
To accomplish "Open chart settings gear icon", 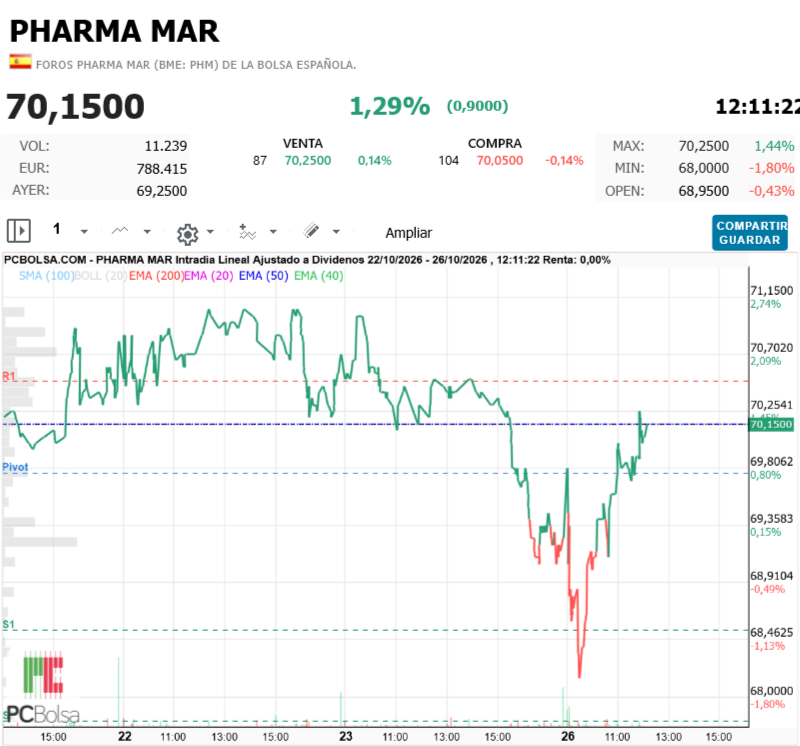I will (187, 234).
